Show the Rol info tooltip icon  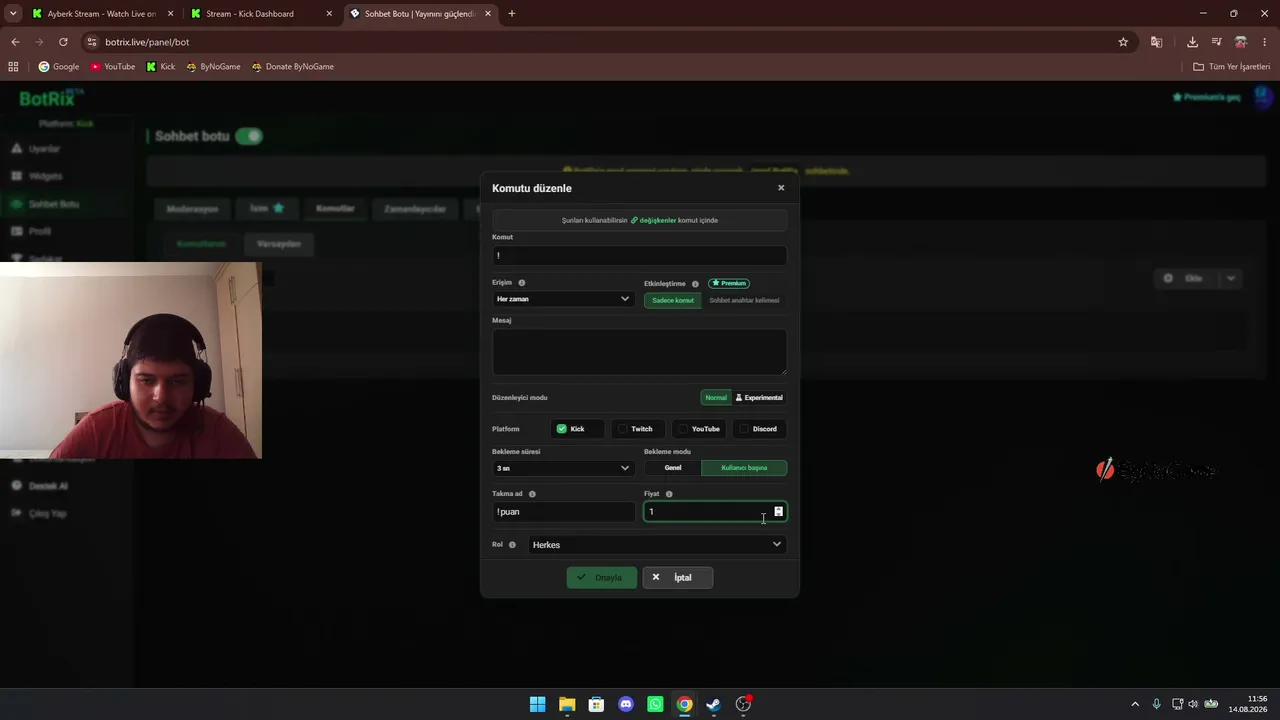click(512, 545)
